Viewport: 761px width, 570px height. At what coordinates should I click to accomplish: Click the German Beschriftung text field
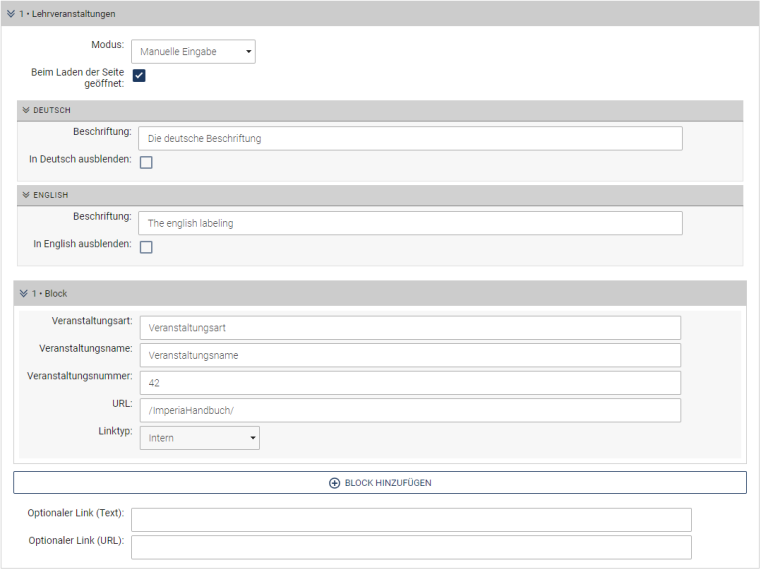coord(410,138)
